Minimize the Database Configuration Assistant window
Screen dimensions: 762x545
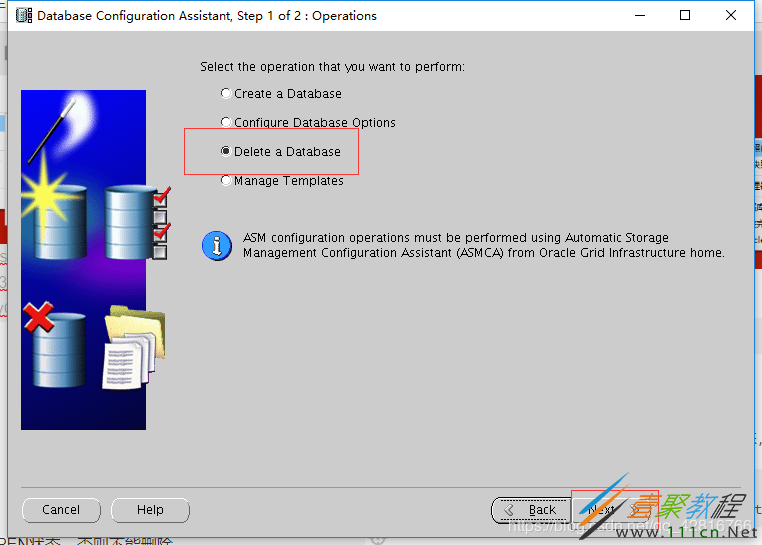pyautogui.click(x=640, y=16)
